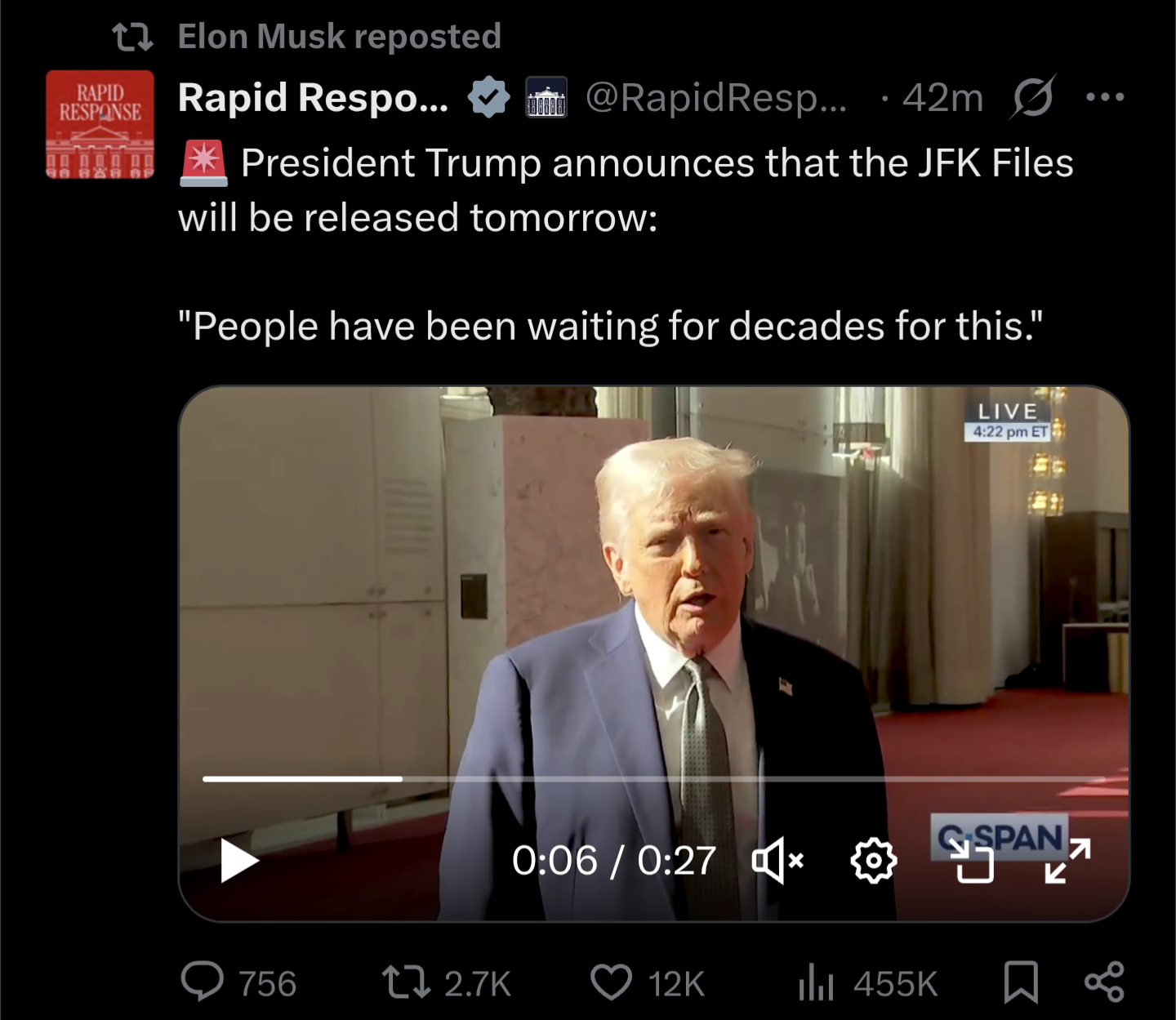The width and height of the screenshot is (1176, 1020).
Task: Bookmark this post
Action: (x=1021, y=982)
